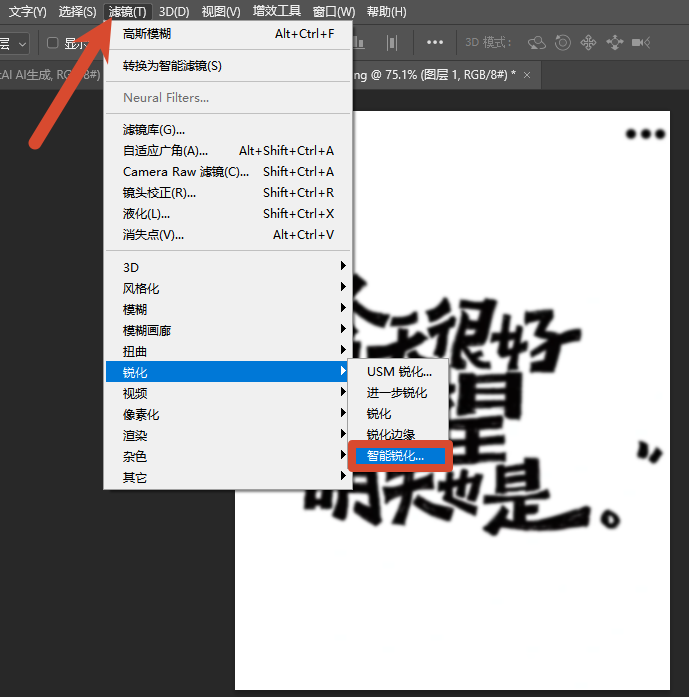This screenshot has height=697, width=689.
Task: Expand the 风格化 submenu
Action: coord(228,288)
